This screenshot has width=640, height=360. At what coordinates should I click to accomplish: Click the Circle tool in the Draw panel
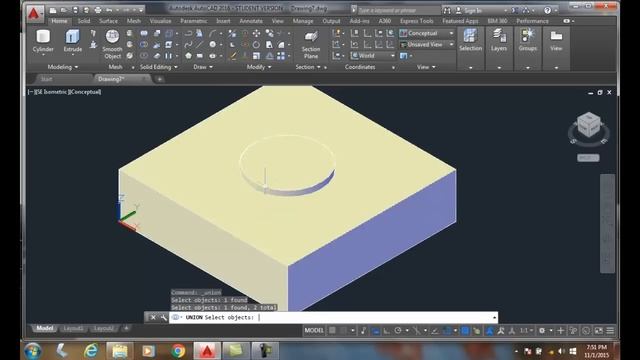pyautogui.click(x=213, y=44)
